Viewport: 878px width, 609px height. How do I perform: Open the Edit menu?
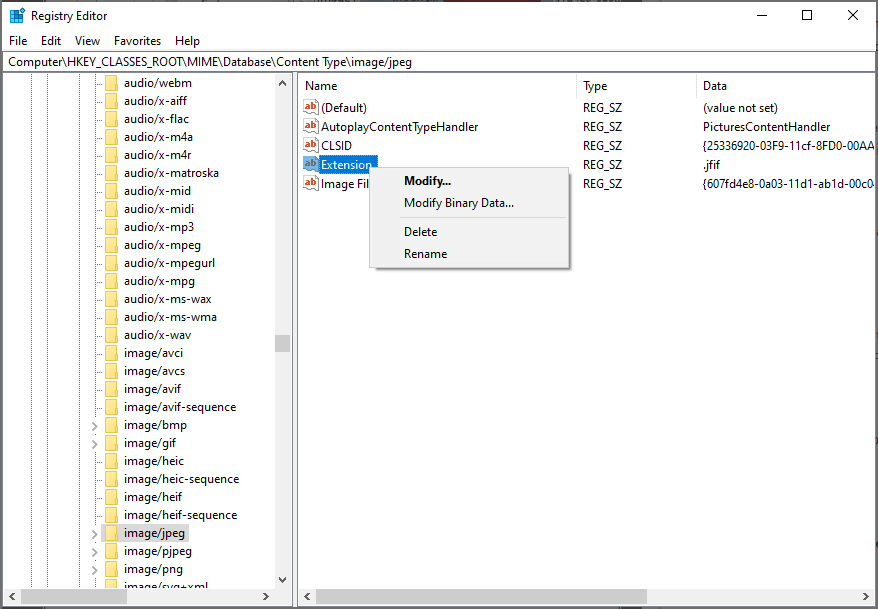coord(50,41)
